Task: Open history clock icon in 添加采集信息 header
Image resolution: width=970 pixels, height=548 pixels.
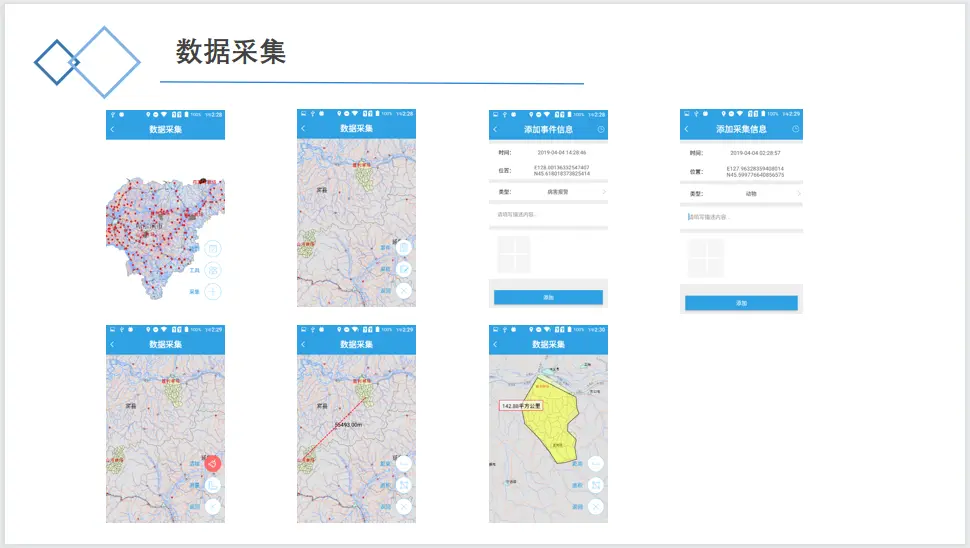Action: click(x=796, y=129)
